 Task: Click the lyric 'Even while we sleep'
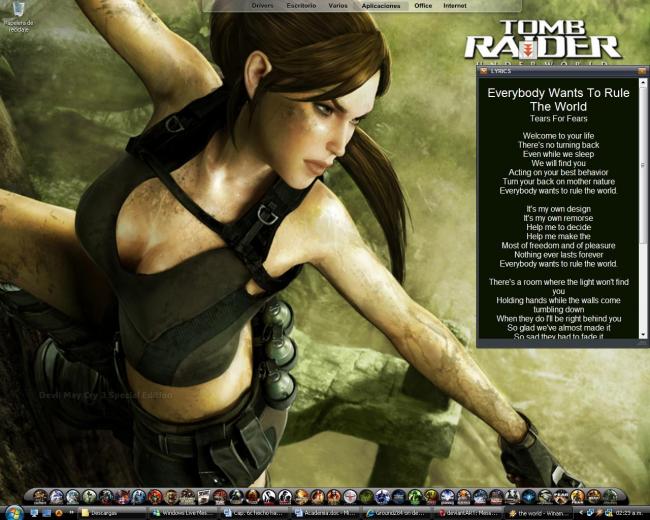tap(558, 154)
